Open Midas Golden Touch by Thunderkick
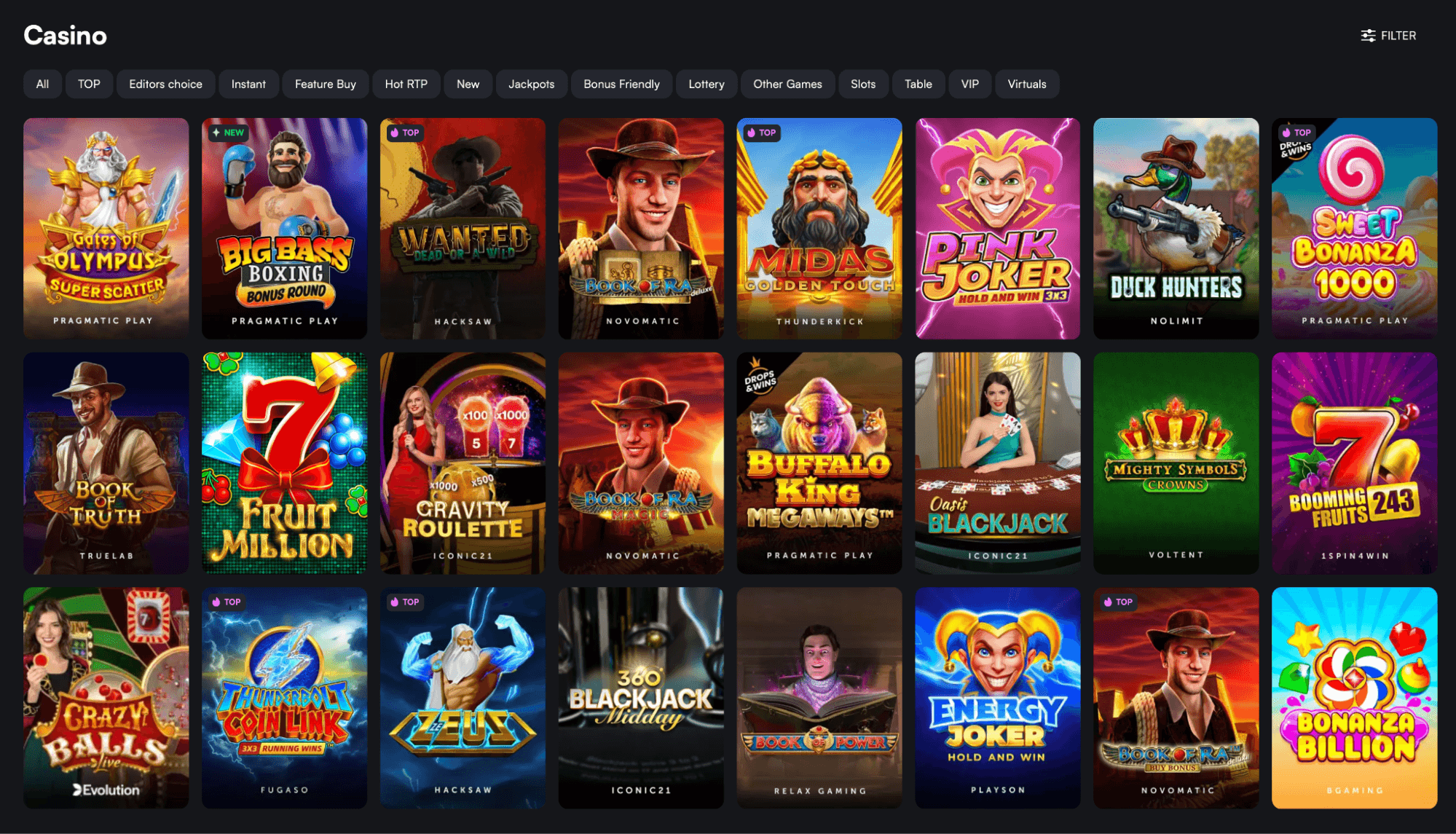This screenshot has width=1456, height=834. pos(819,228)
